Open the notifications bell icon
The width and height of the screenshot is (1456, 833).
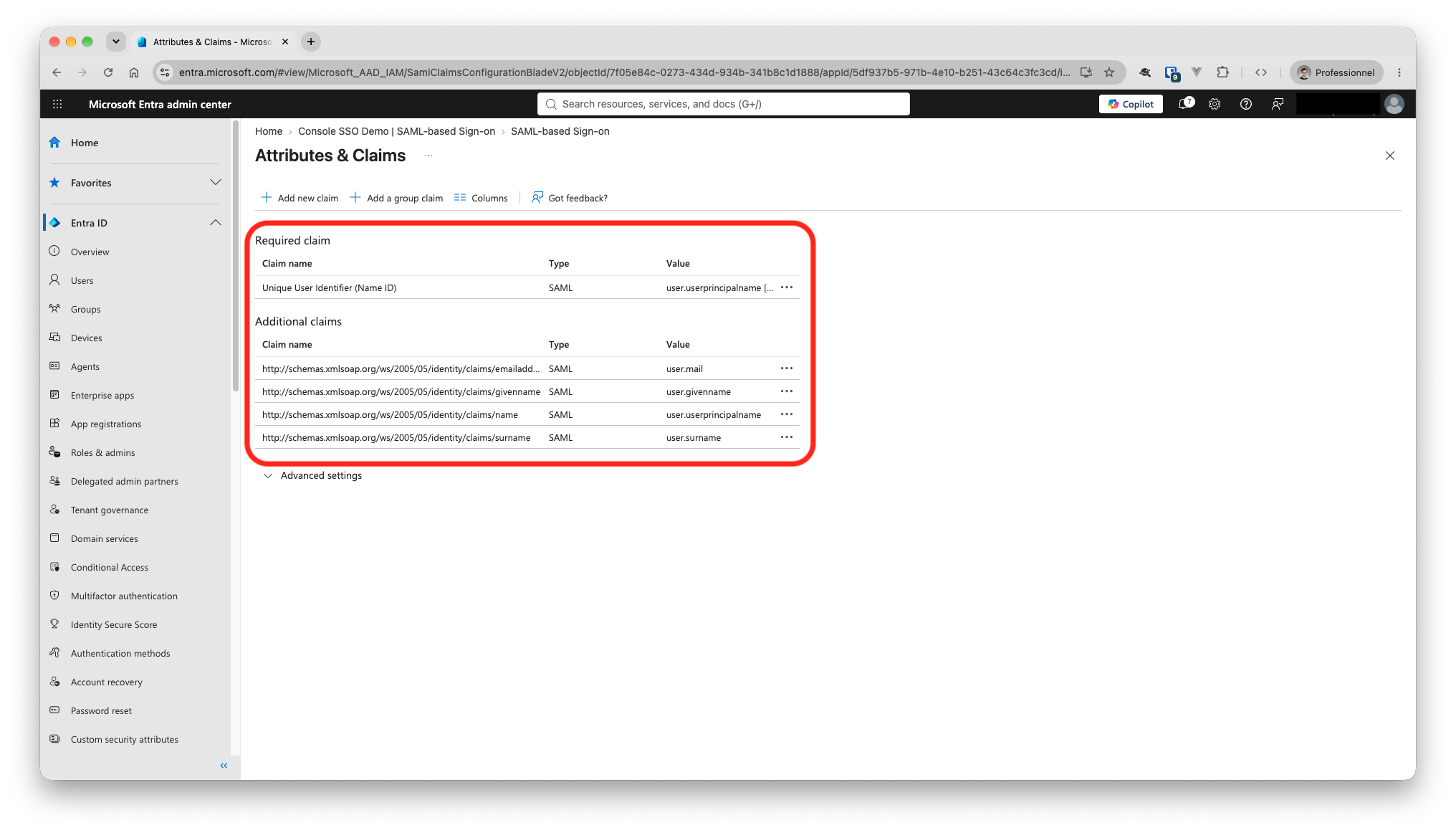point(1185,104)
